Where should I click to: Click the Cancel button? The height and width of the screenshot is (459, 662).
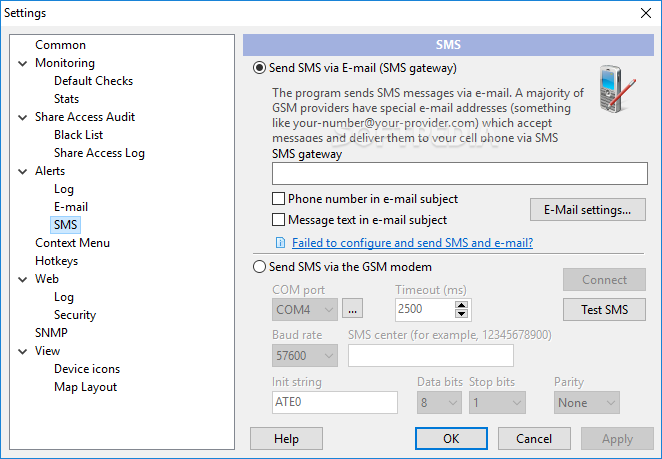pyautogui.click(x=534, y=439)
